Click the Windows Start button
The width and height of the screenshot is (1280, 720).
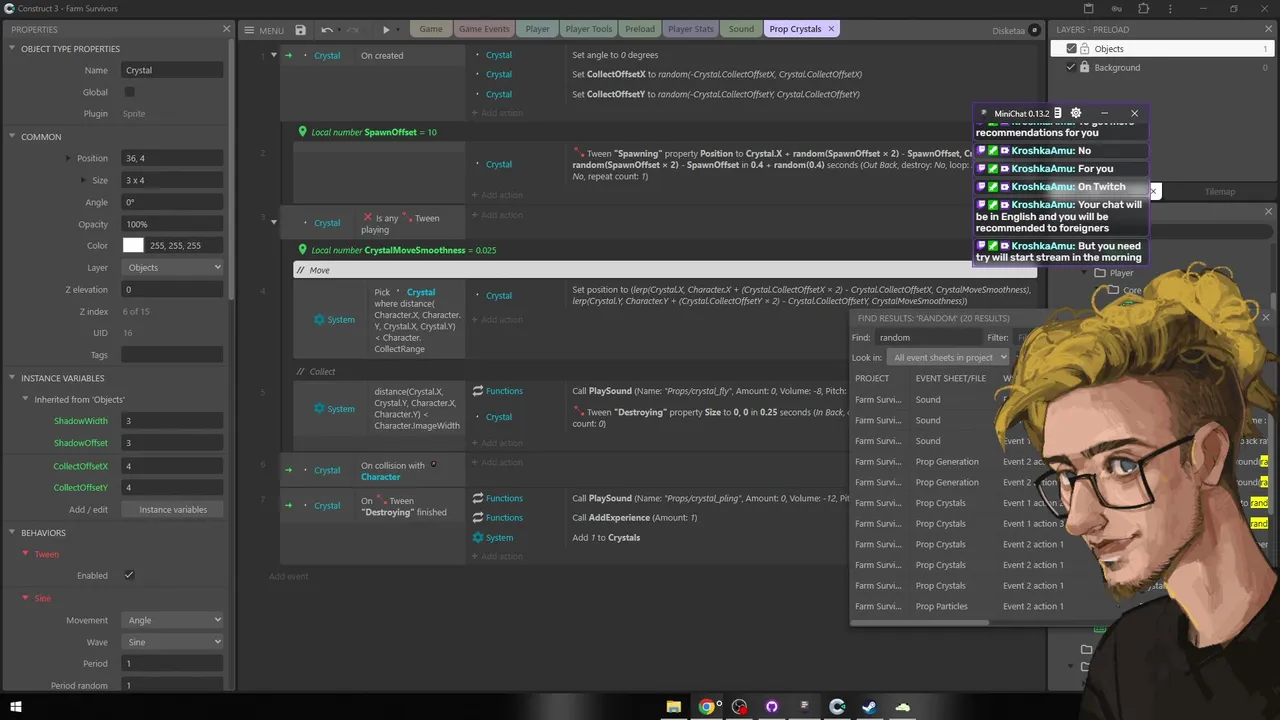click(15, 707)
